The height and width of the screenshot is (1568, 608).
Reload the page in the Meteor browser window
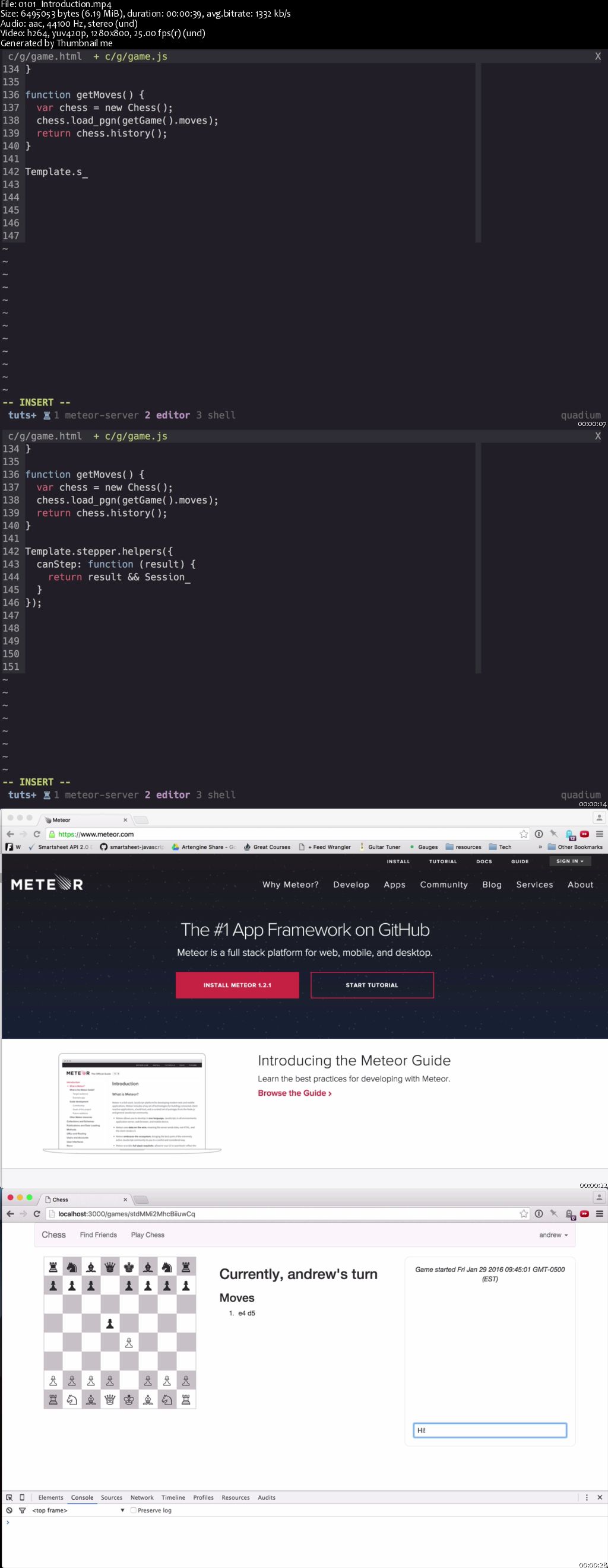tap(37, 834)
